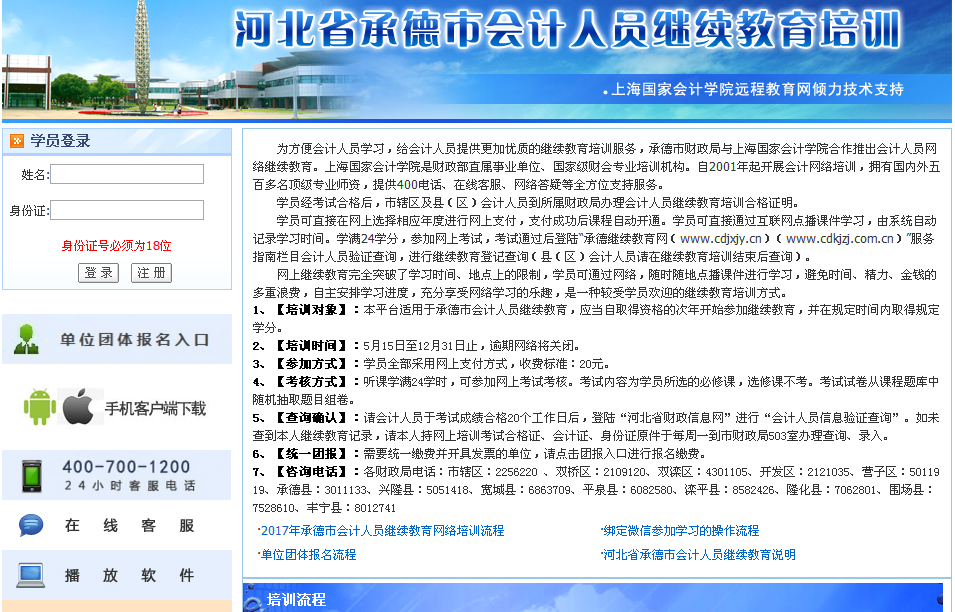
Task: Click the group registration person icon
Action: (28, 339)
